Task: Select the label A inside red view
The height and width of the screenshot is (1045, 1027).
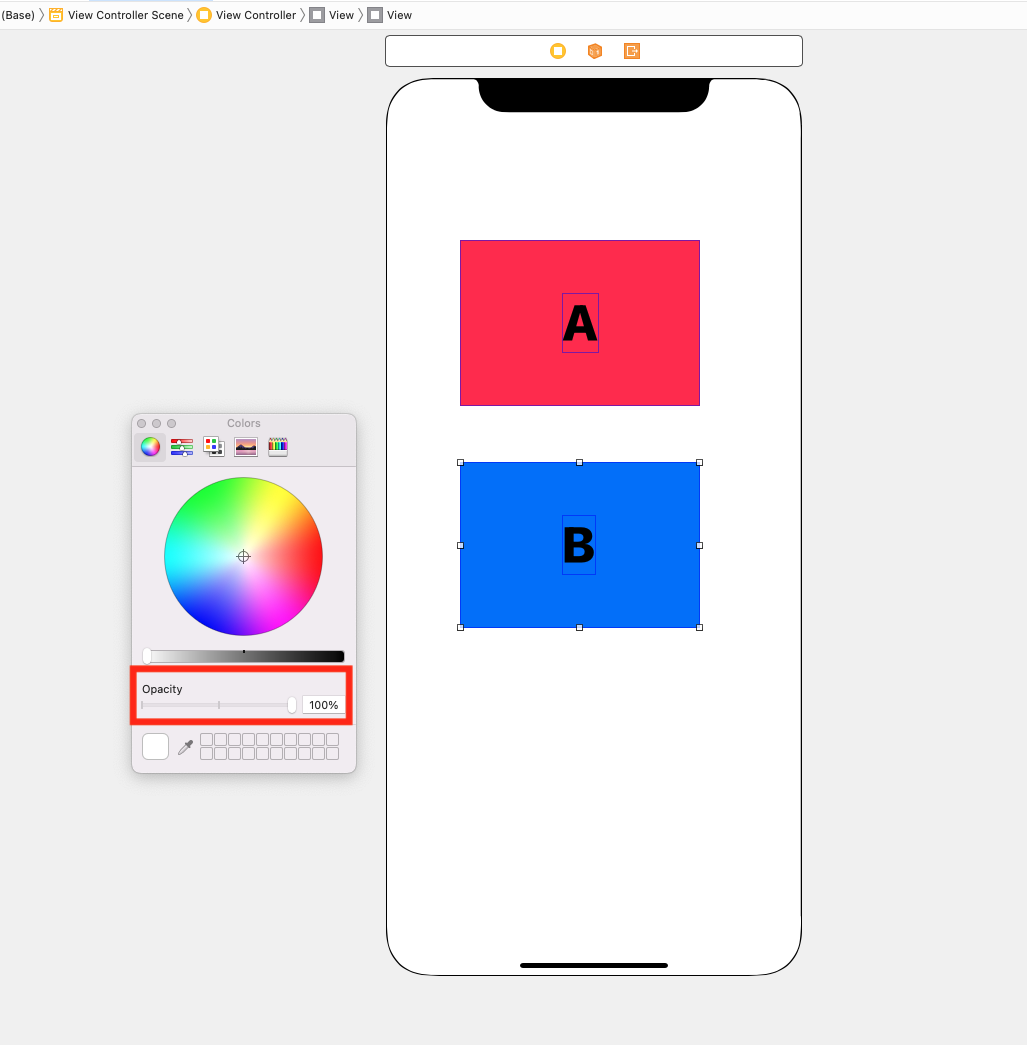Action: point(580,323)
